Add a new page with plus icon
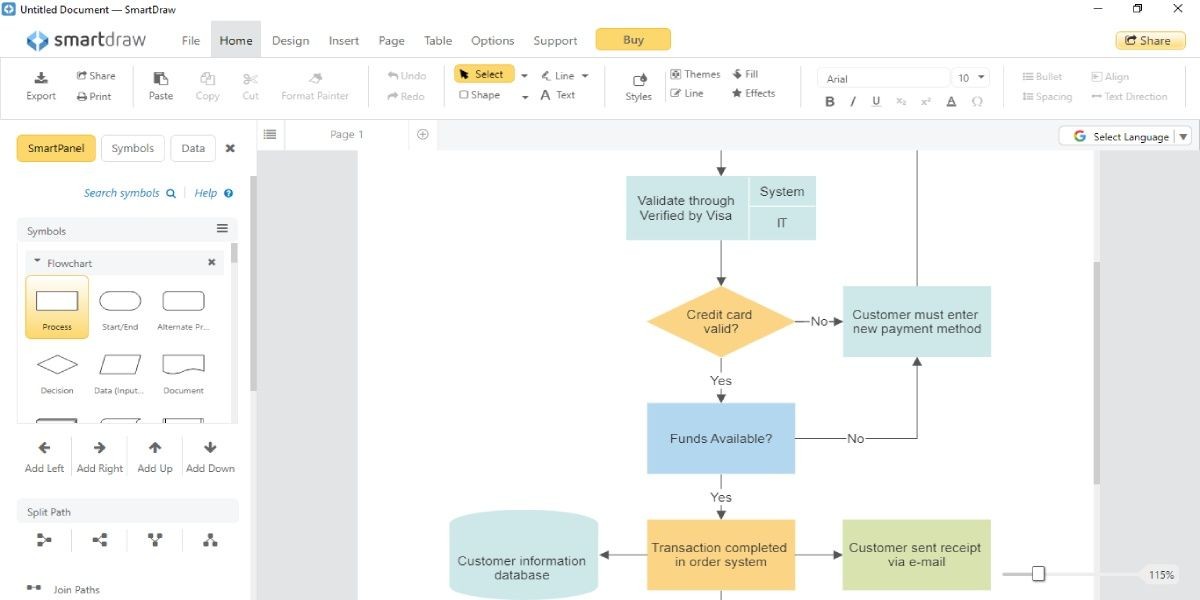 point(422,134)
